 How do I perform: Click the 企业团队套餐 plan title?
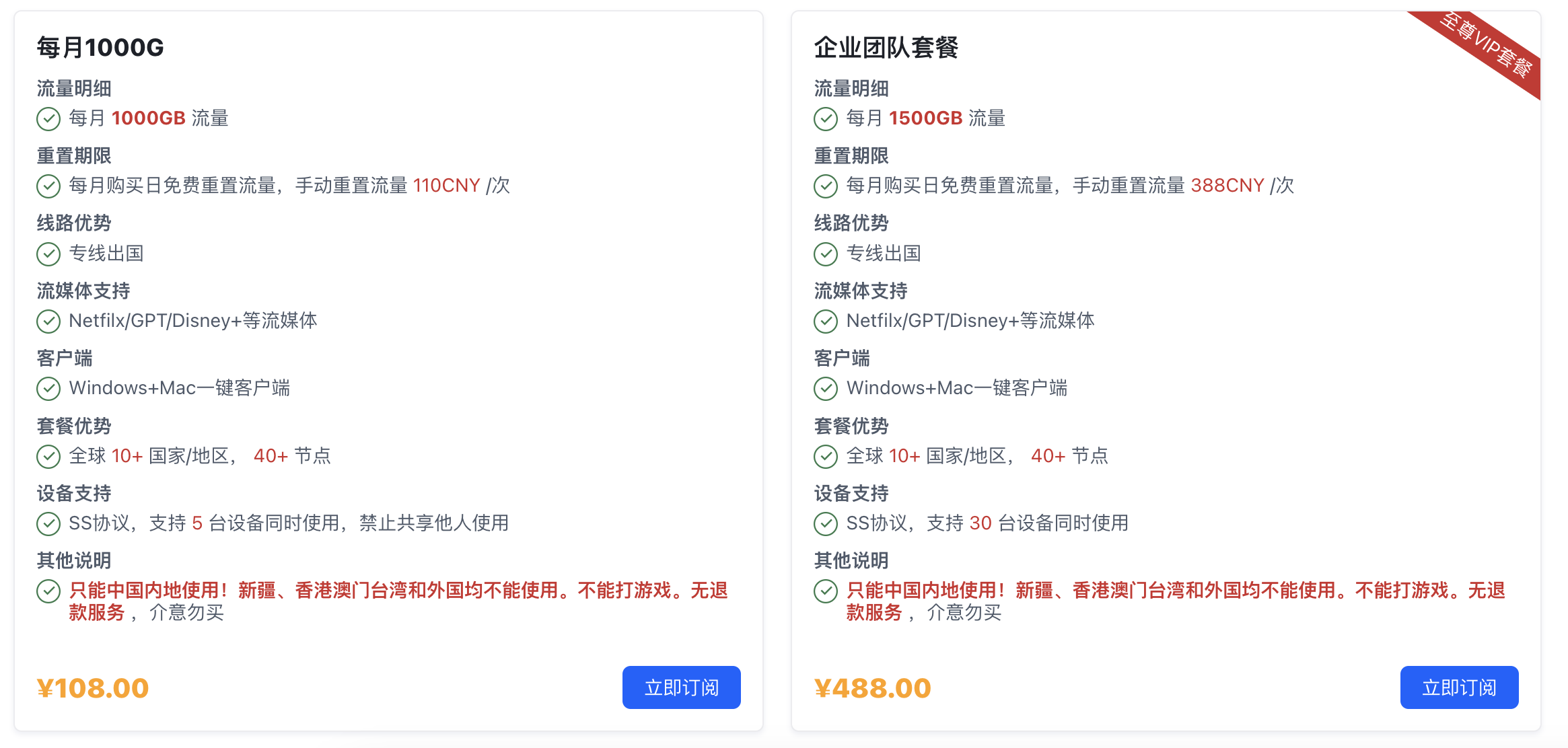click(888, 48)
